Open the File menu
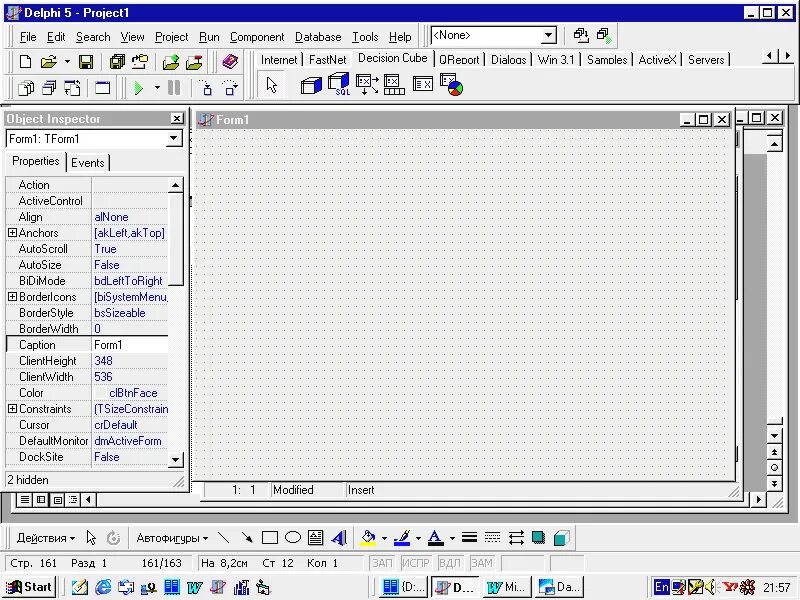The image size is (800, 600). click(x=28, y=37)
